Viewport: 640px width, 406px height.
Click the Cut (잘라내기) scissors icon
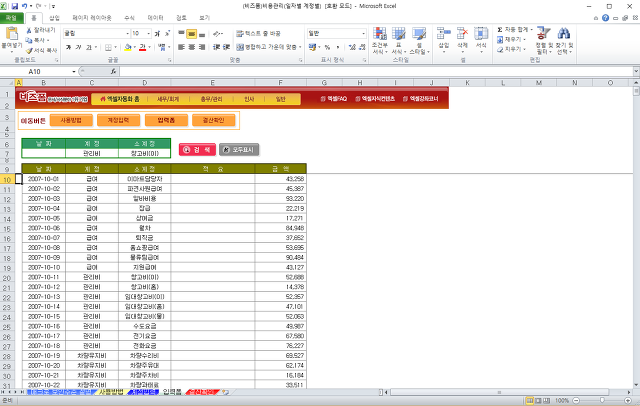[x=29, y=30]
